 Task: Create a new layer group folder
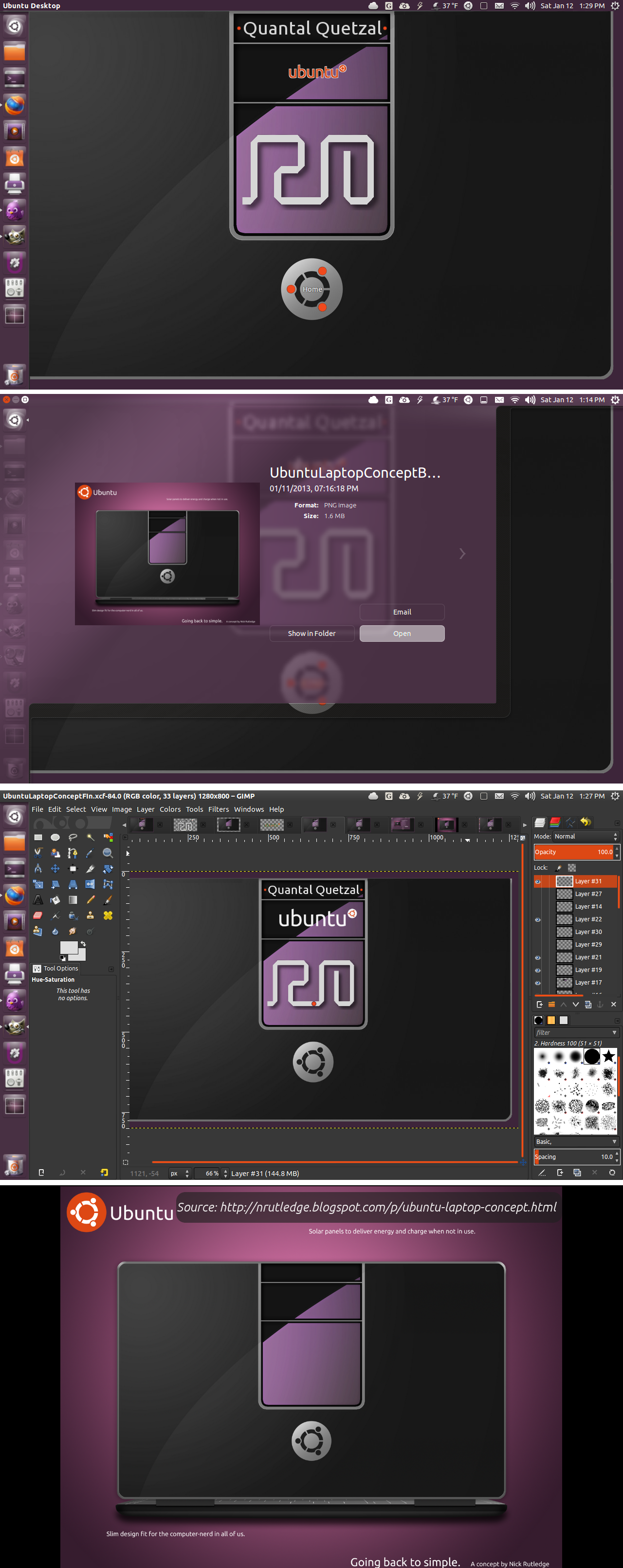click(x=551, y=1004)
